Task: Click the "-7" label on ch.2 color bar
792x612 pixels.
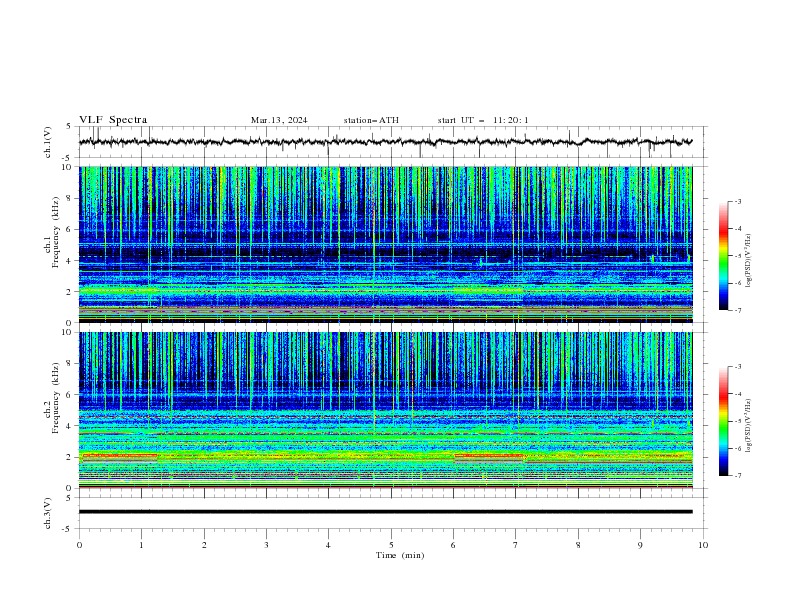Action: click(738, 476)
